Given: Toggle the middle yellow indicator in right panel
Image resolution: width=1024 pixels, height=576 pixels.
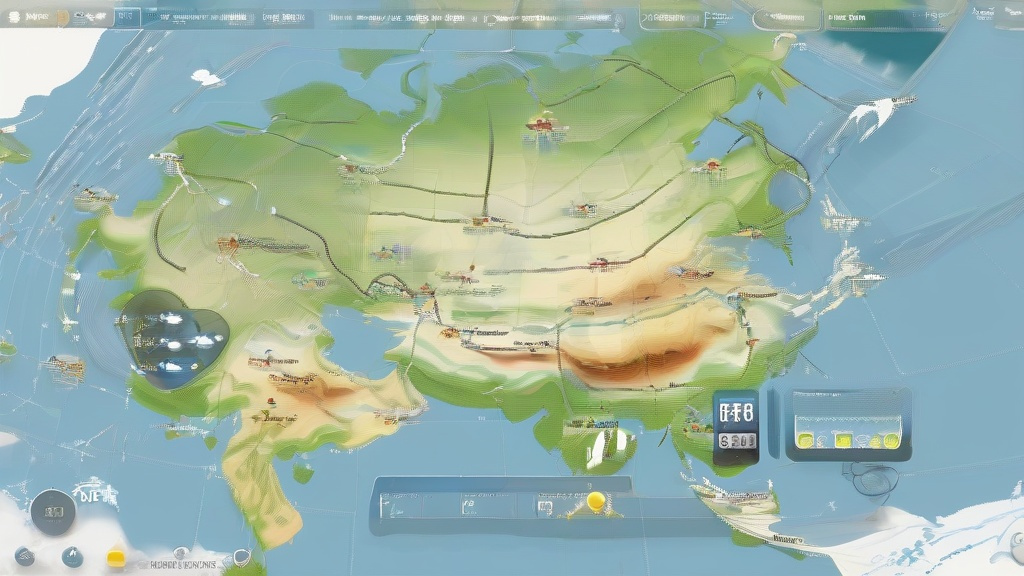Looking at the screenshot, I should click(x=845, y=438).
